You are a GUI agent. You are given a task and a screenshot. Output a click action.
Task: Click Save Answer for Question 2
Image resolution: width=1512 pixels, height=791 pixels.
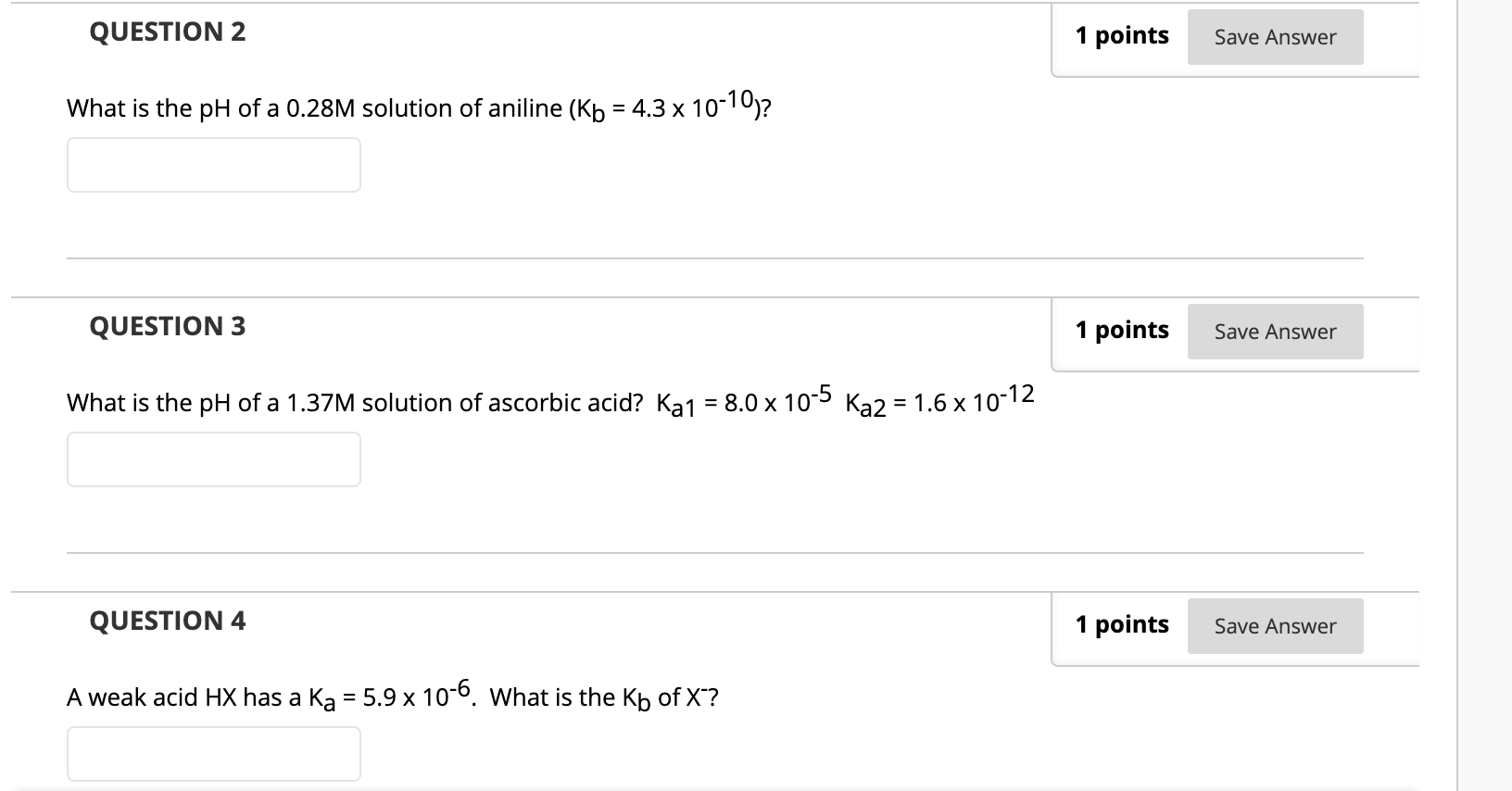click(1275, 37)
